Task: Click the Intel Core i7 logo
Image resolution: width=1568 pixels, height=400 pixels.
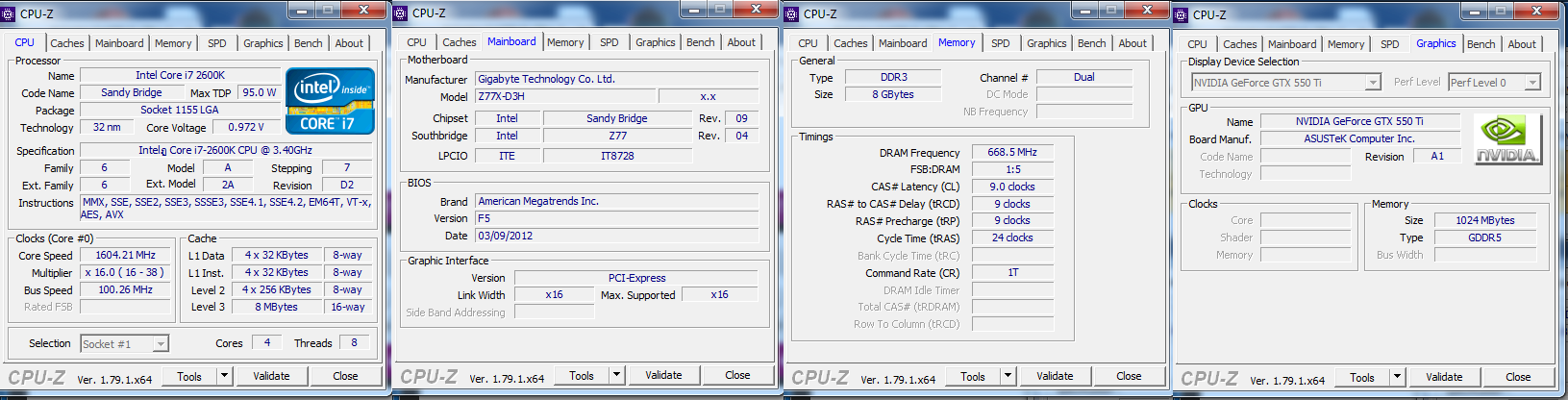Action: pos(330,101)
